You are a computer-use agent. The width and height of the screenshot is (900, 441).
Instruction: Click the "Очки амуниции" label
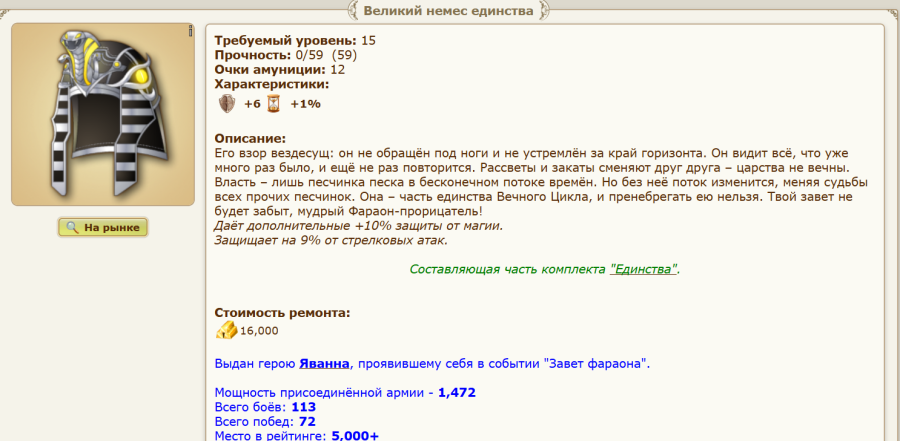click(x=269, y=70)
